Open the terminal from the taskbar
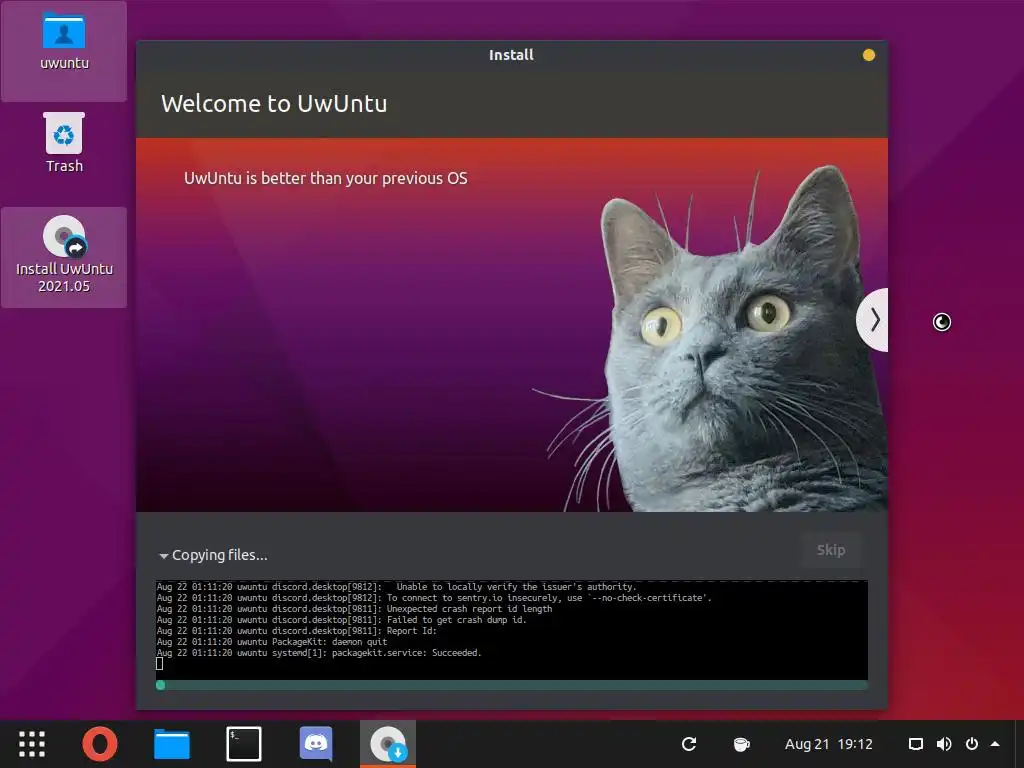 (x=244, y=744)
